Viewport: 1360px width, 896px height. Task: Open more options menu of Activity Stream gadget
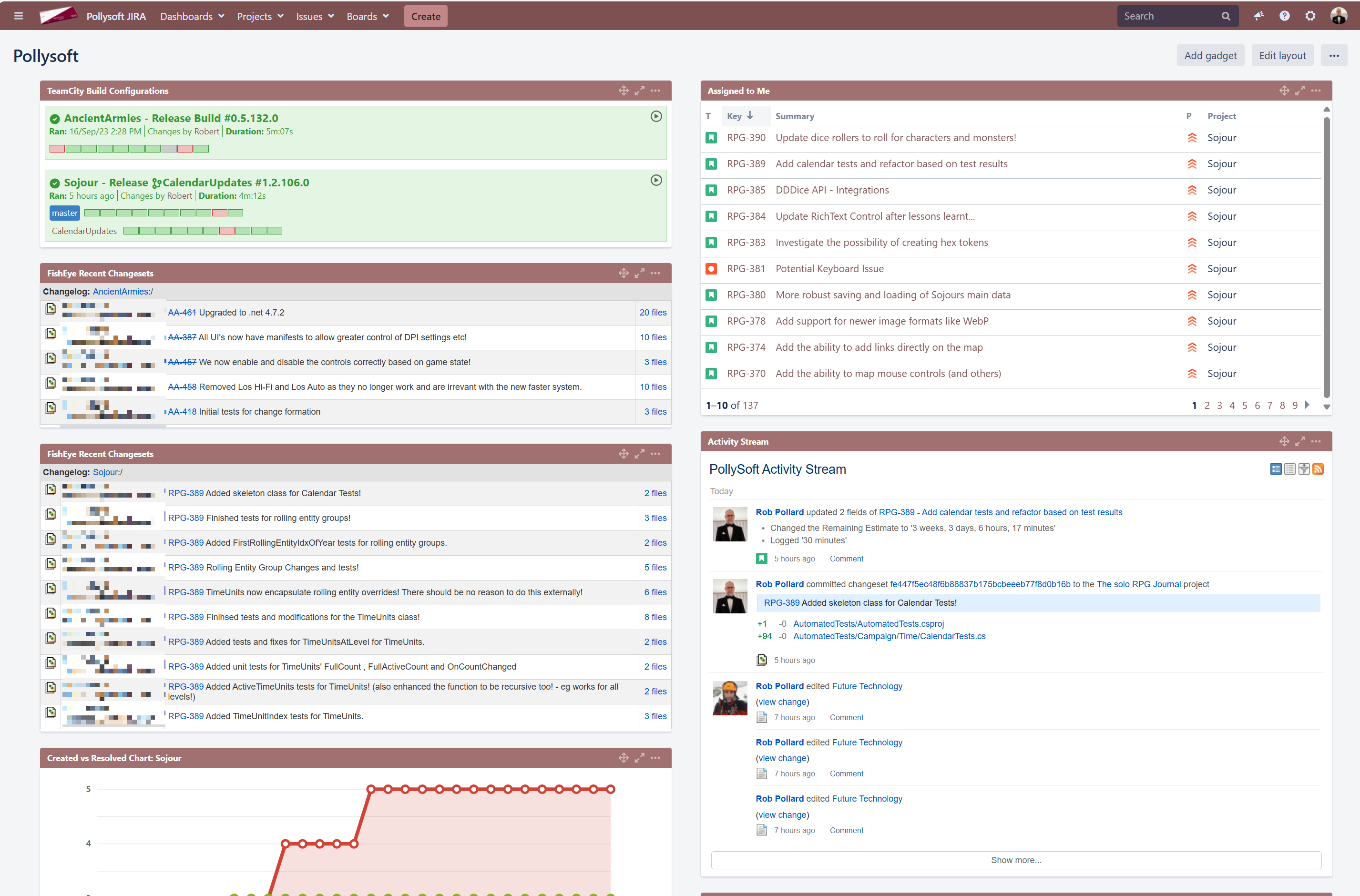pyautogui.click(x=1316, y=442)
